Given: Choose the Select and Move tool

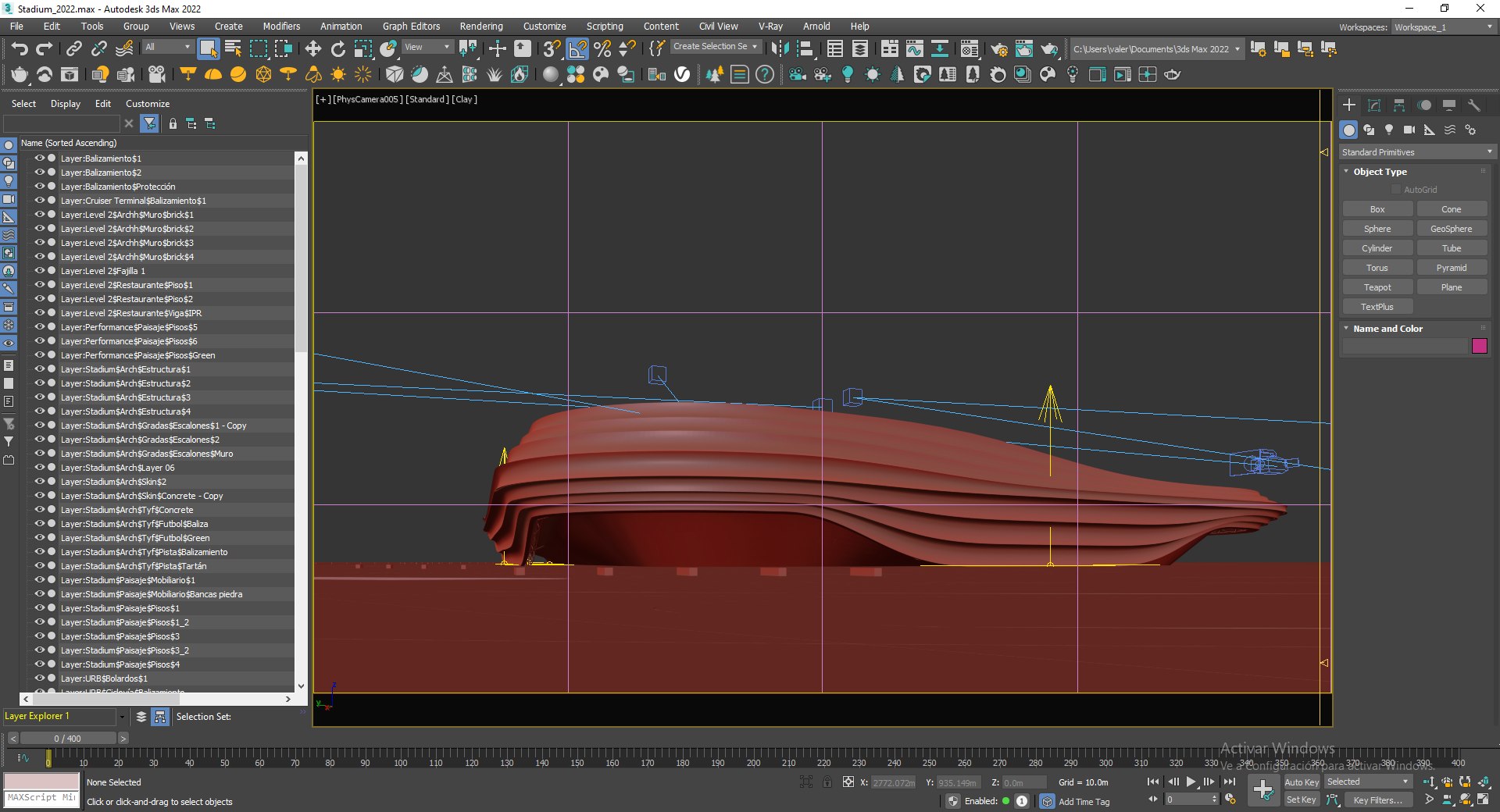Looking at the screenshot, I should click(x=312, y=48).
